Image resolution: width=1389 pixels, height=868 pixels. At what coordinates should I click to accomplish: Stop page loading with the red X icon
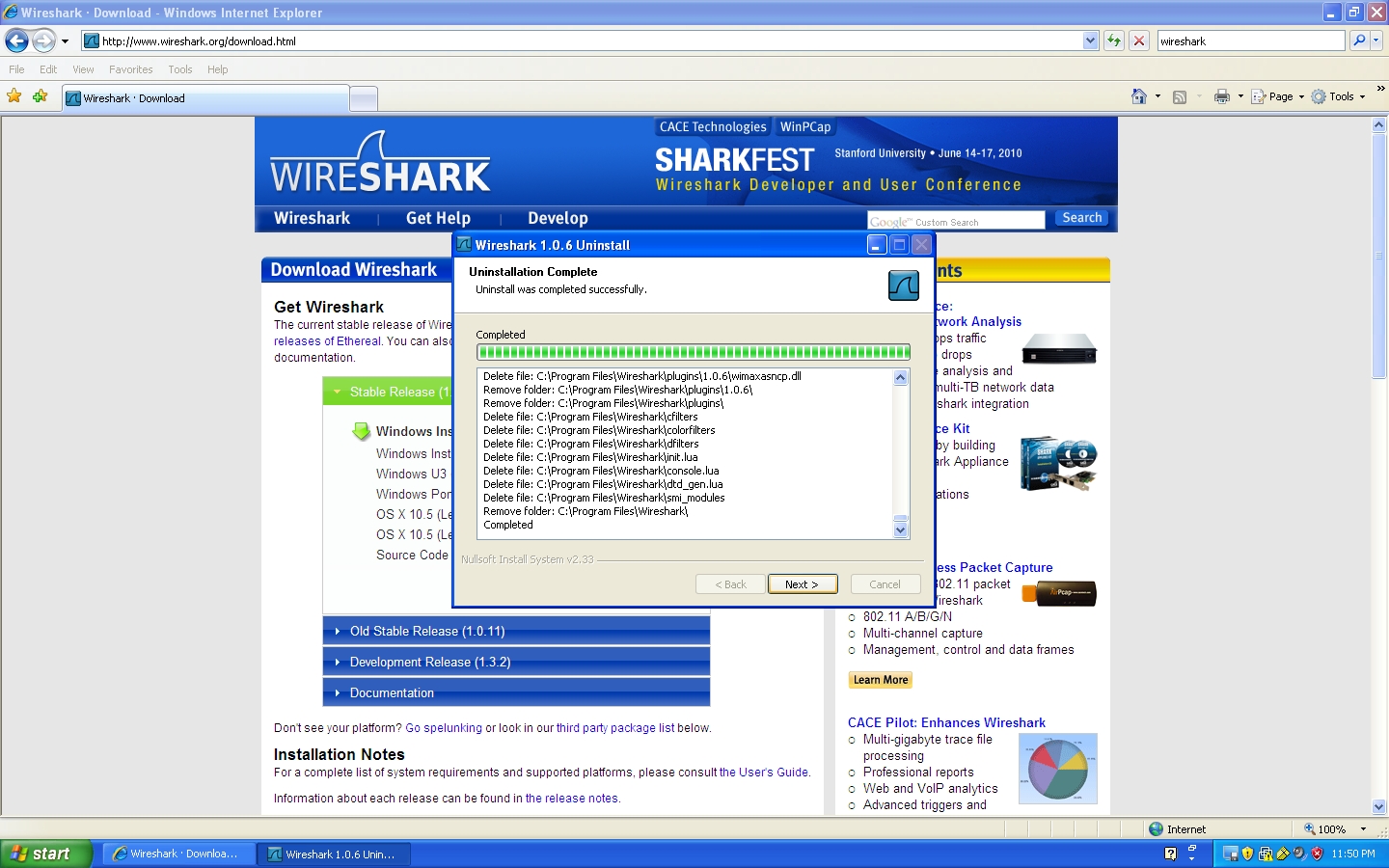point(1139,41)
